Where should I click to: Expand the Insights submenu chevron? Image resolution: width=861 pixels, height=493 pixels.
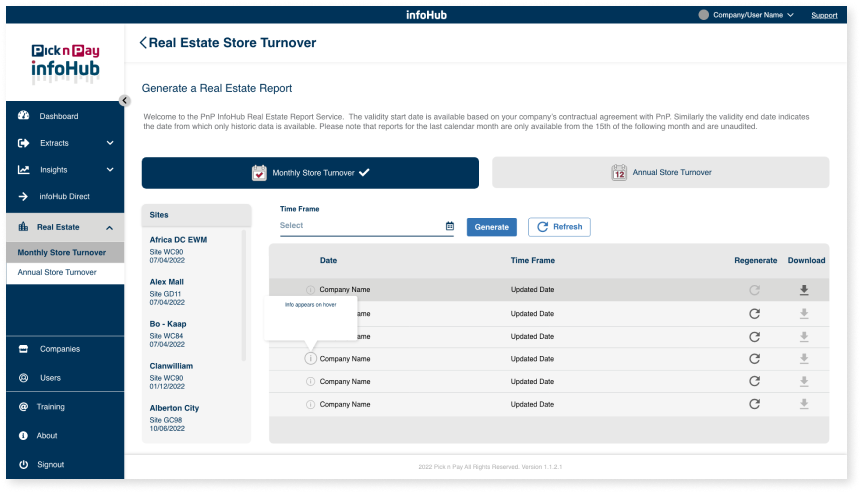[x=110, y=170]
